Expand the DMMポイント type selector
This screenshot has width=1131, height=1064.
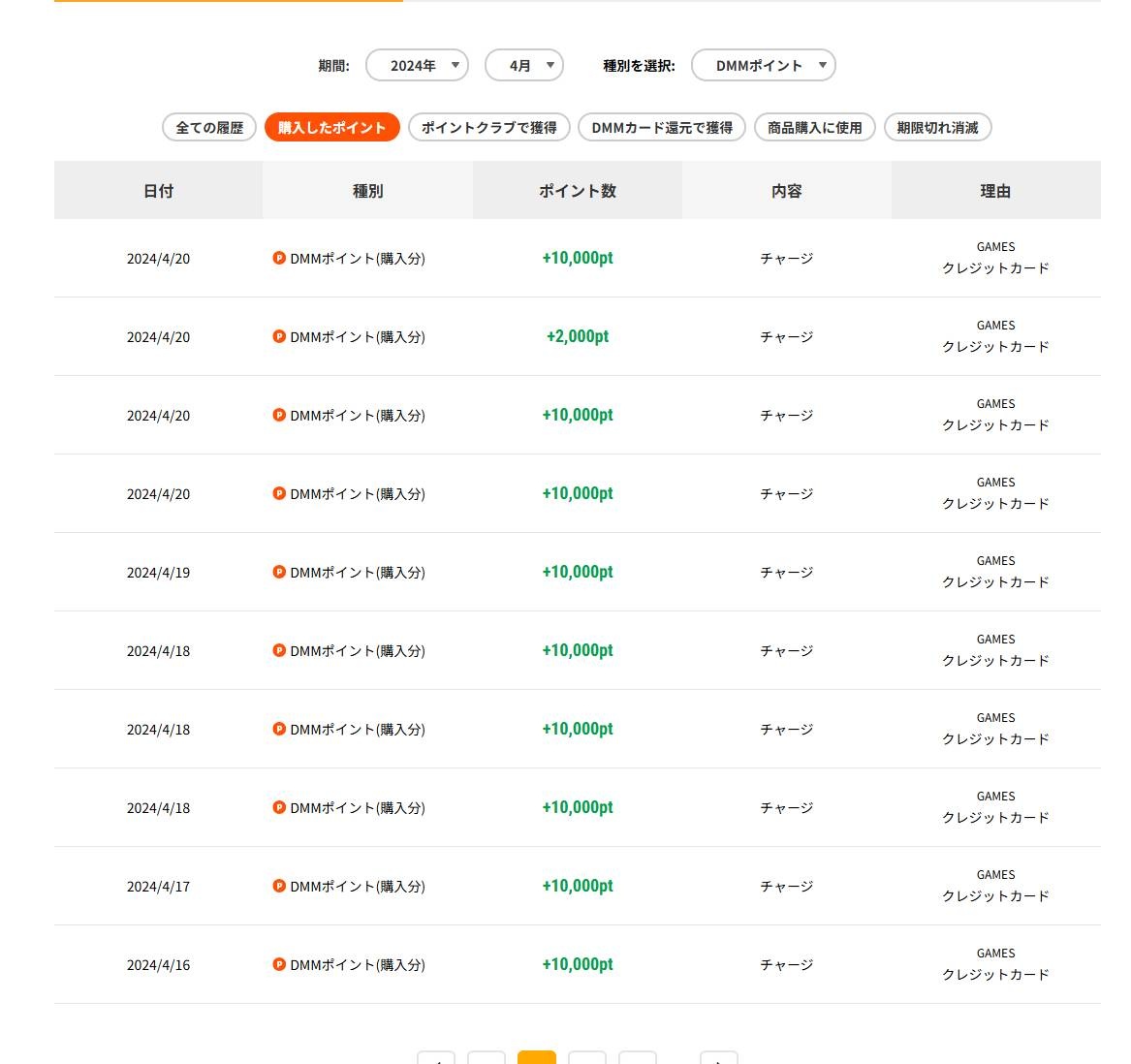point(763,66)
